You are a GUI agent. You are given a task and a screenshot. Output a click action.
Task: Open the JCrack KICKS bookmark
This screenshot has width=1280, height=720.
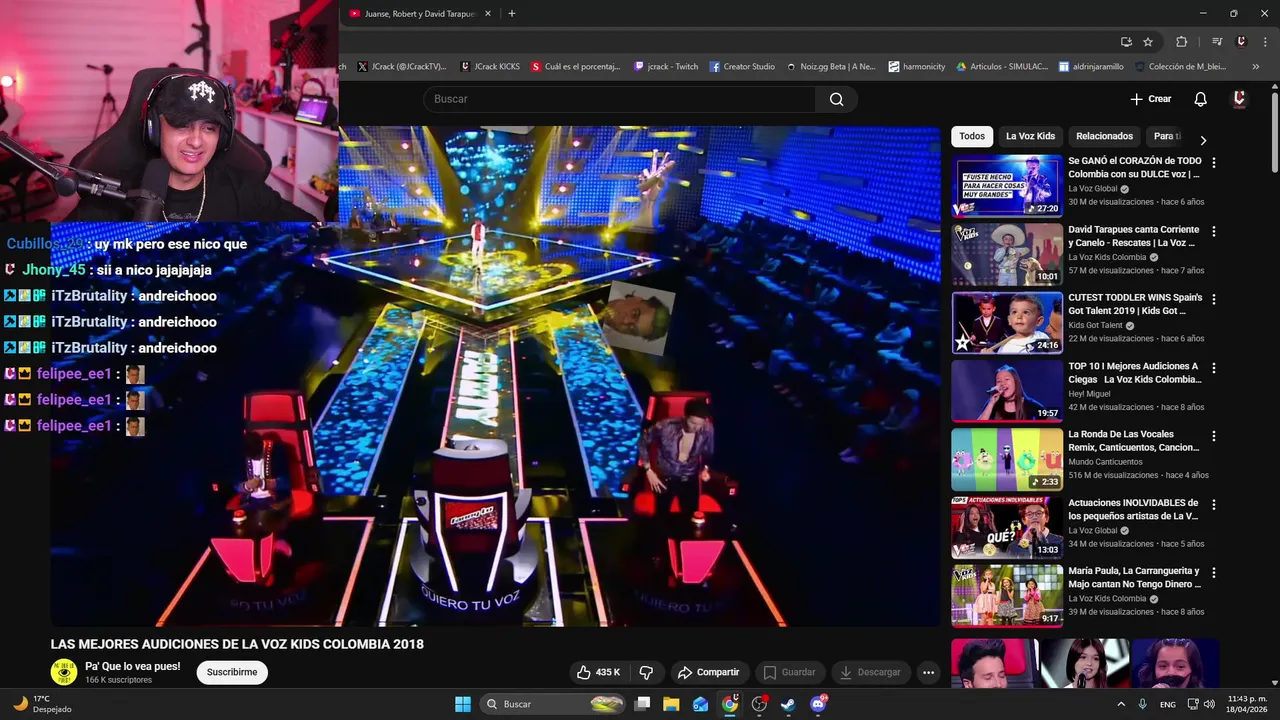(x=490, y=67)
